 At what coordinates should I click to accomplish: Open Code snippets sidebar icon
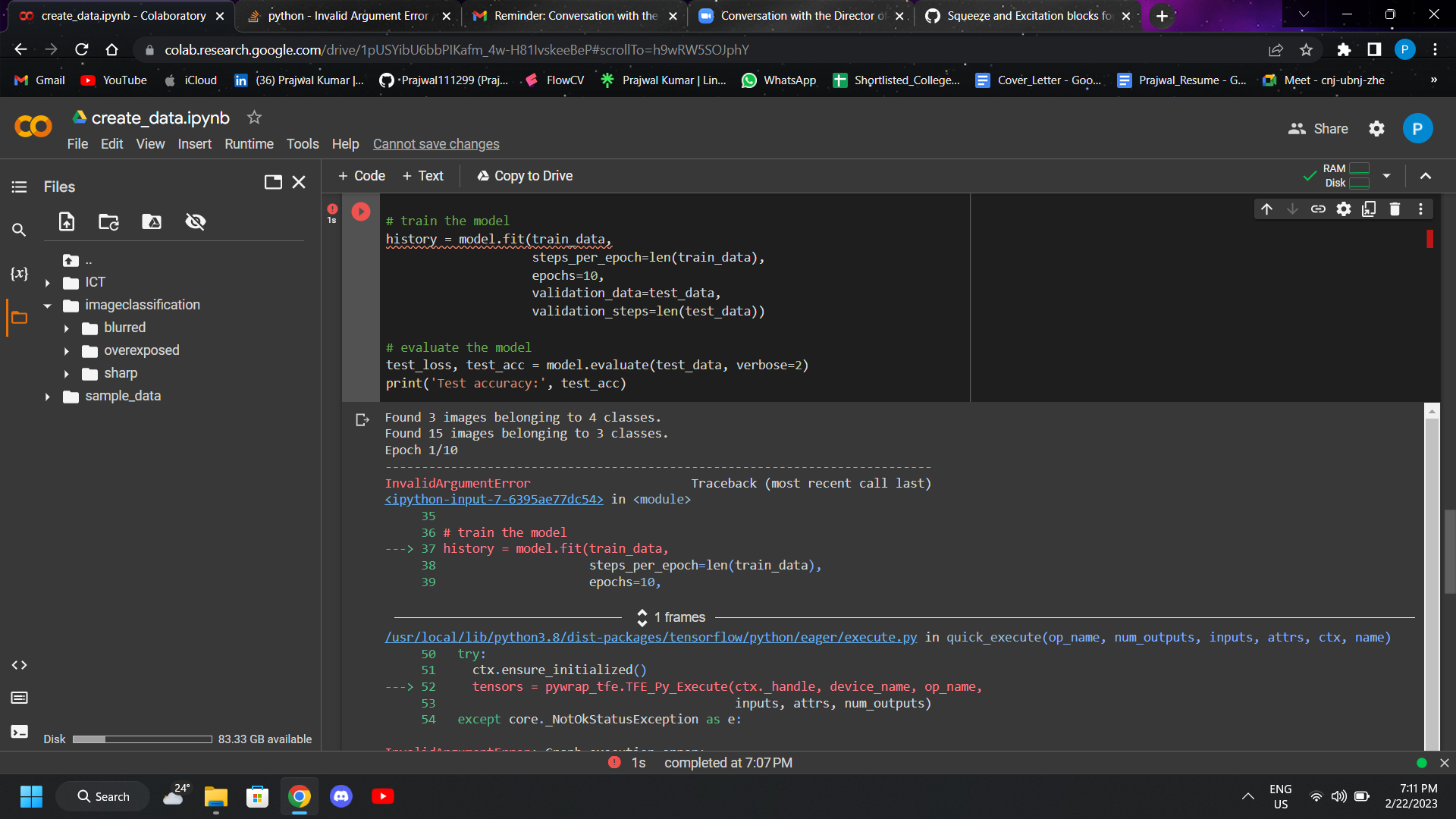[19, 665]
